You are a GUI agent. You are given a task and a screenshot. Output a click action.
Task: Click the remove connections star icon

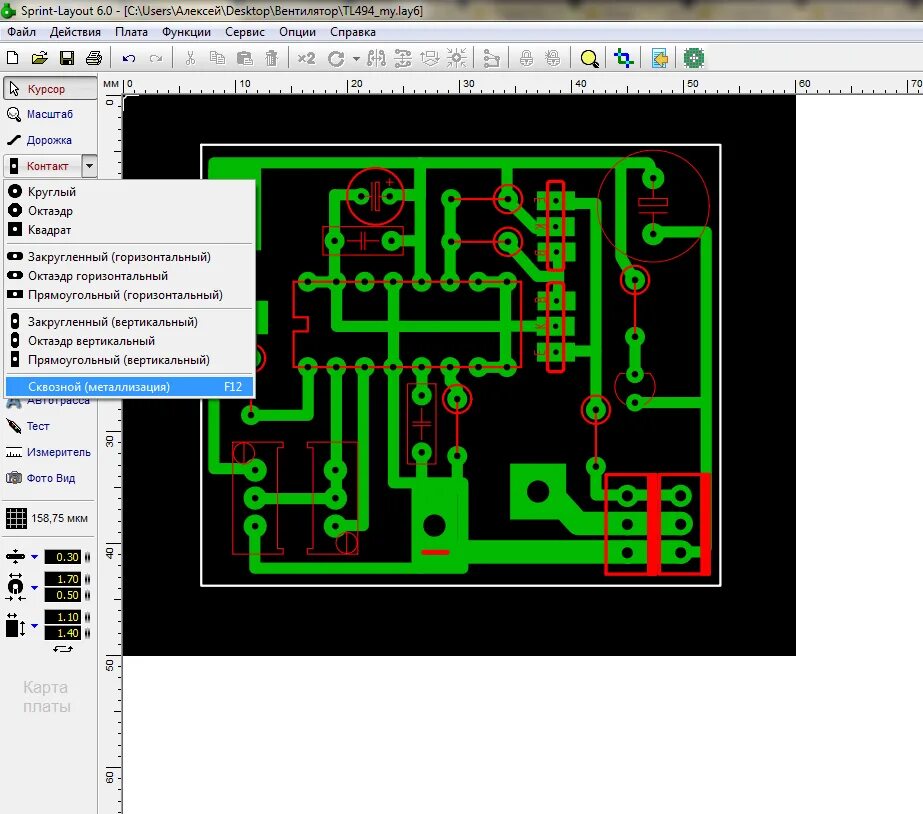click(x=457, y=58)
